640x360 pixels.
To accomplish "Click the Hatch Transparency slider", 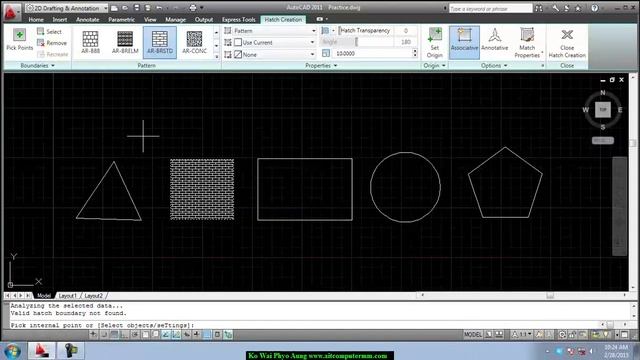I will coord(365,31).
